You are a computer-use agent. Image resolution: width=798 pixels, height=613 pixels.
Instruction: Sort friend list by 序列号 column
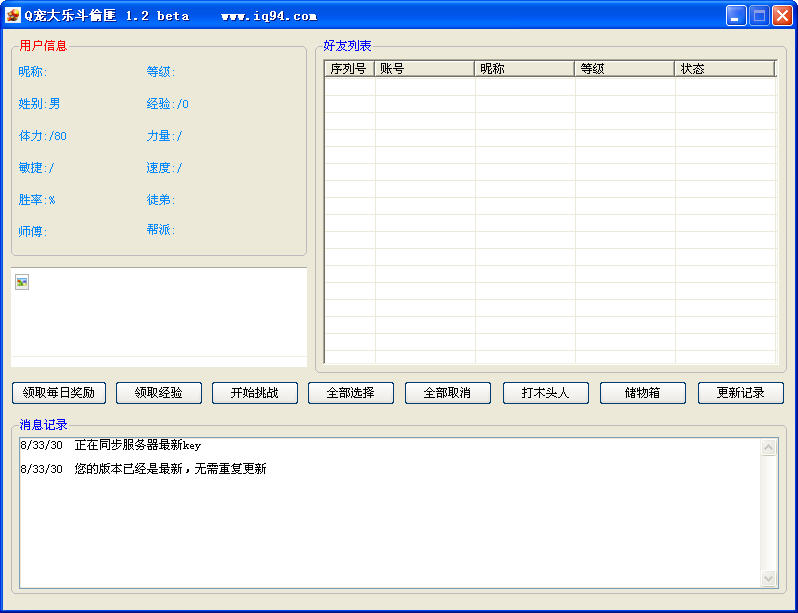(x=349, y=69)
